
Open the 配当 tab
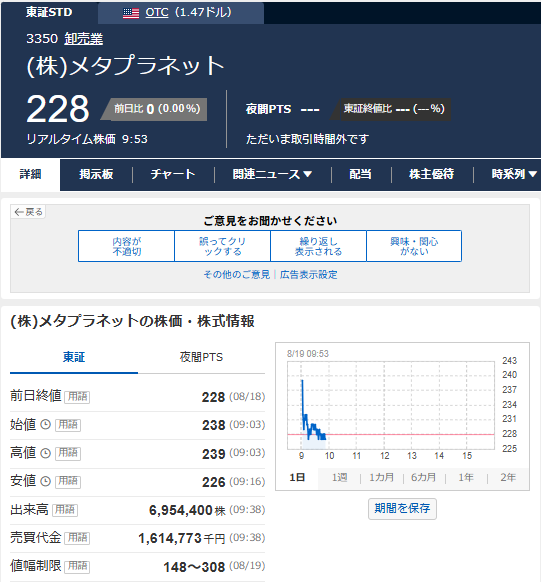click(360, 174)
